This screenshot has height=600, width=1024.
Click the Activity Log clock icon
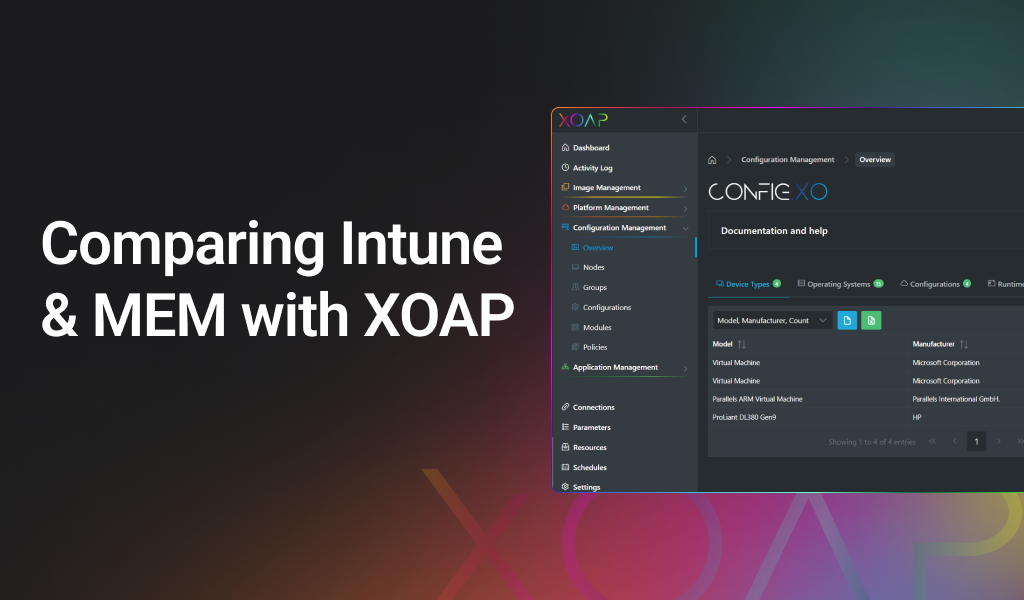[x=566, y=168]
